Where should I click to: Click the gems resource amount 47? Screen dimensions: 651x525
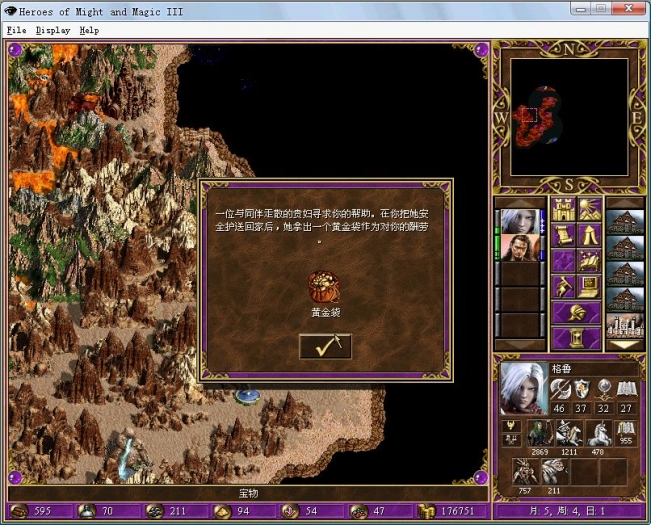pyautogui.click(x=379, y=511)
